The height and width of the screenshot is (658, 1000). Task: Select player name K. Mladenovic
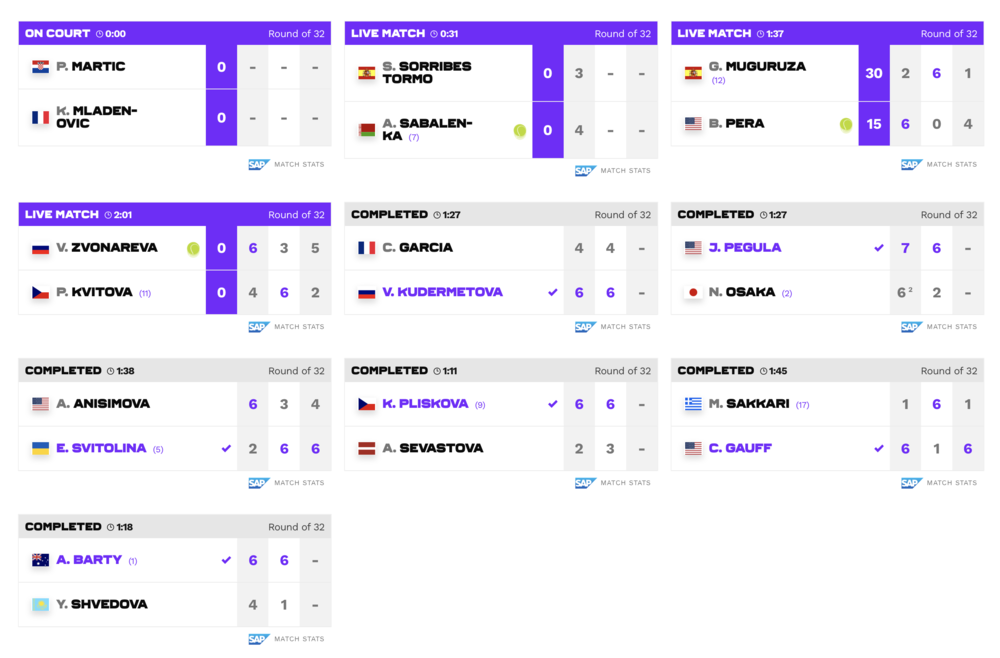coord(95,117)
